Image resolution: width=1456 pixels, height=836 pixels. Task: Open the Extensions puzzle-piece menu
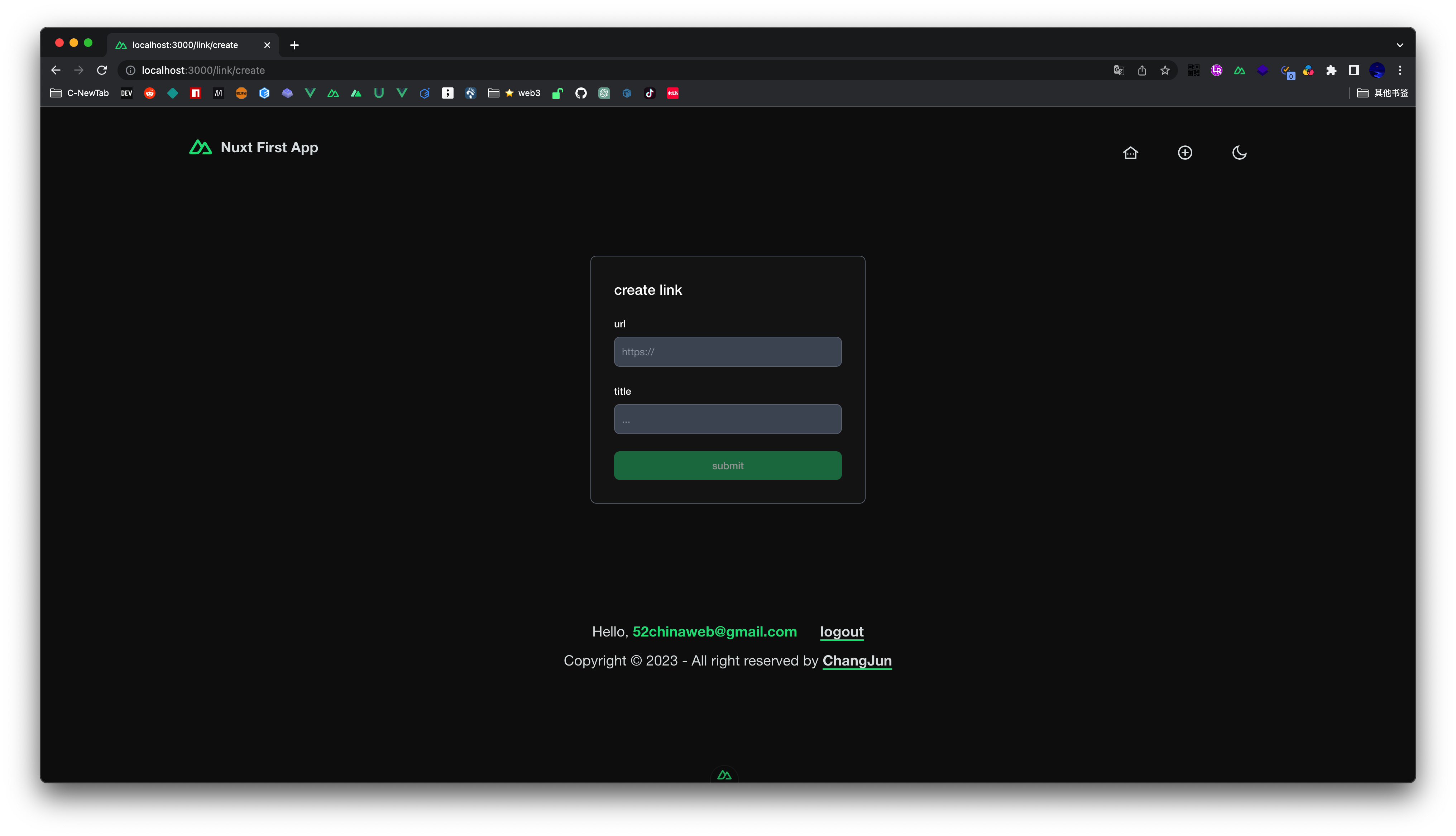(x=1331, y=70)
